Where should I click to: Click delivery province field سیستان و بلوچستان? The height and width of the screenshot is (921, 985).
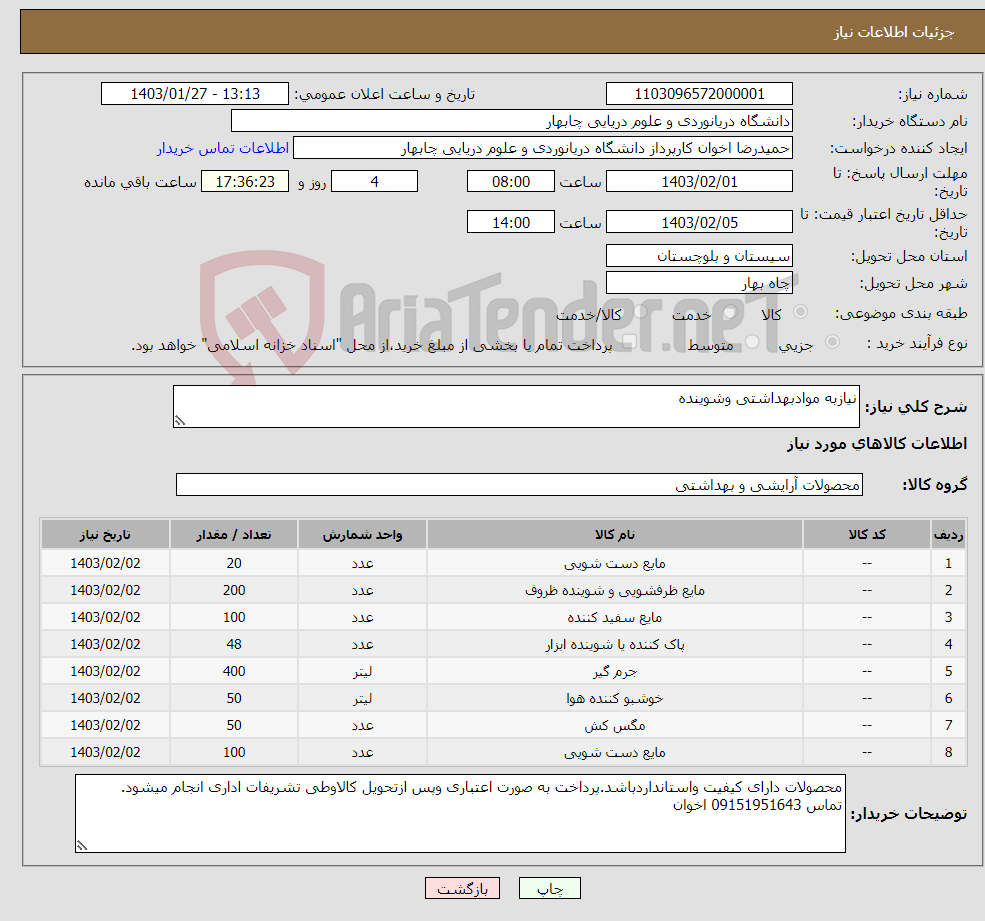tap(699, 256)
